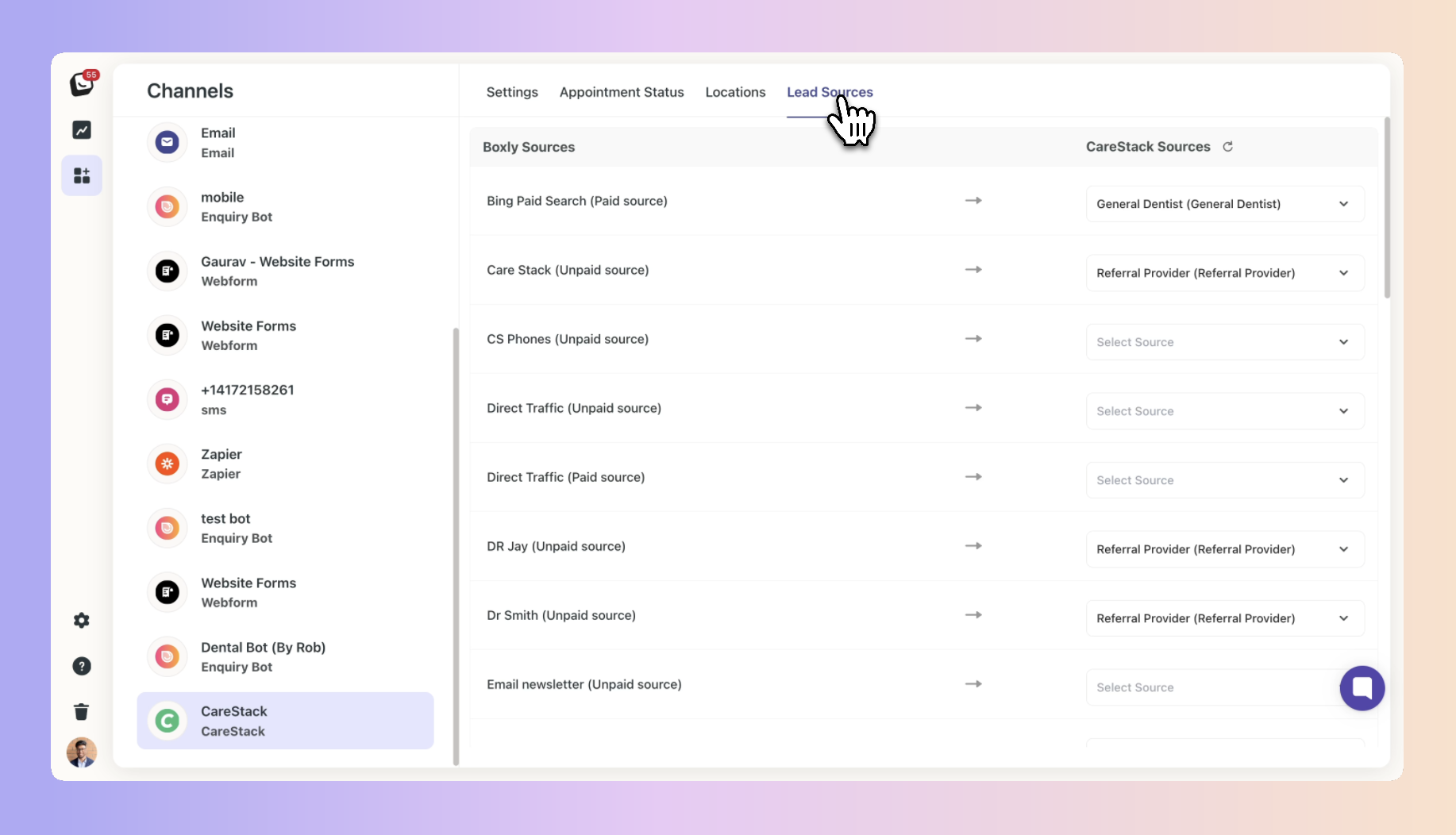Click the Website Forms icon below Dental Bot's neighbor test bot

click(x=167, y=593)
